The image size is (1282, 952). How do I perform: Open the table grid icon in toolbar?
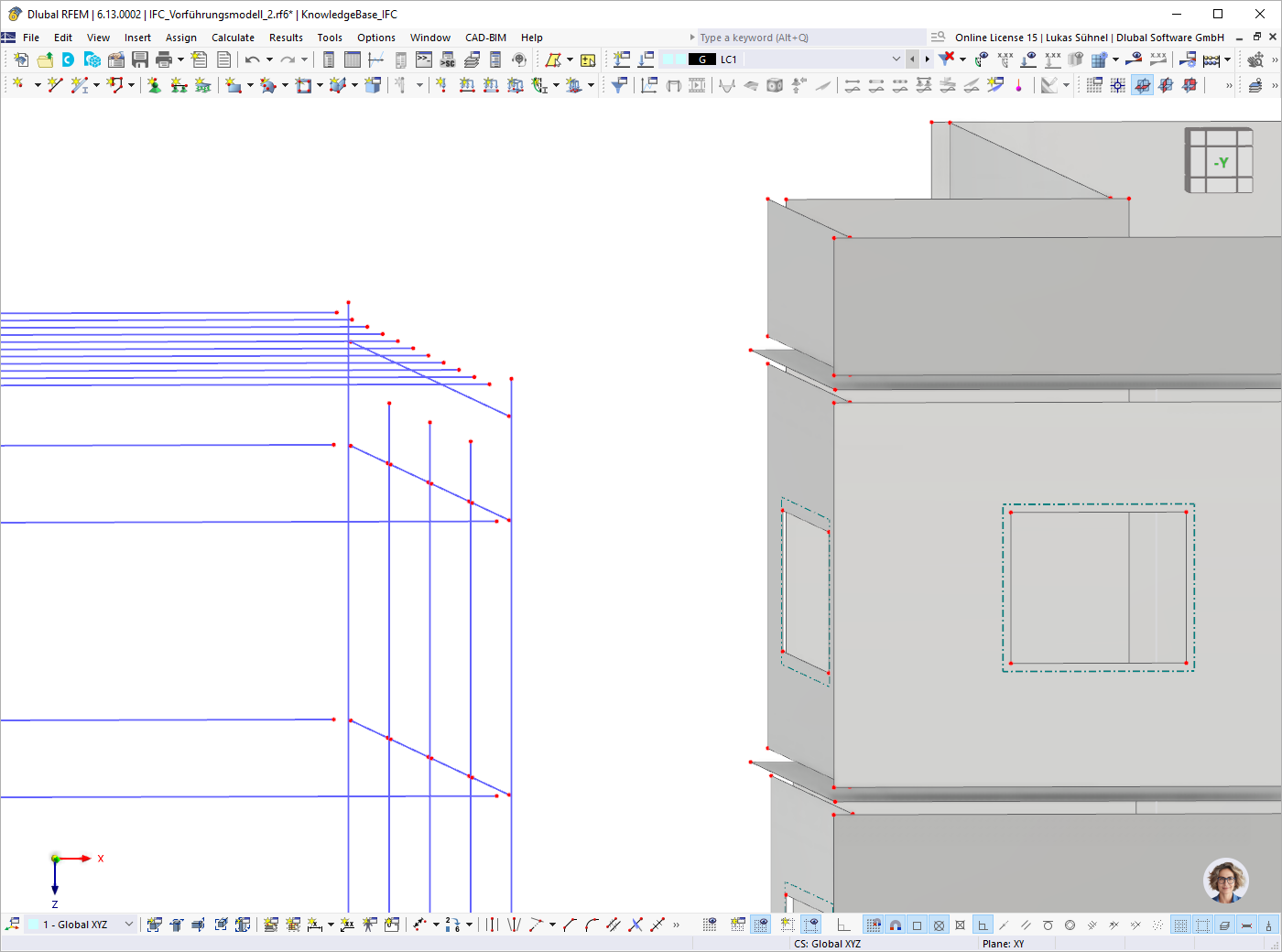pos(353,59)
